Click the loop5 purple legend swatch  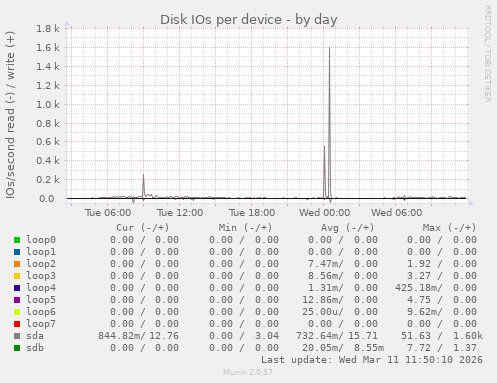[x=17, y=300]
